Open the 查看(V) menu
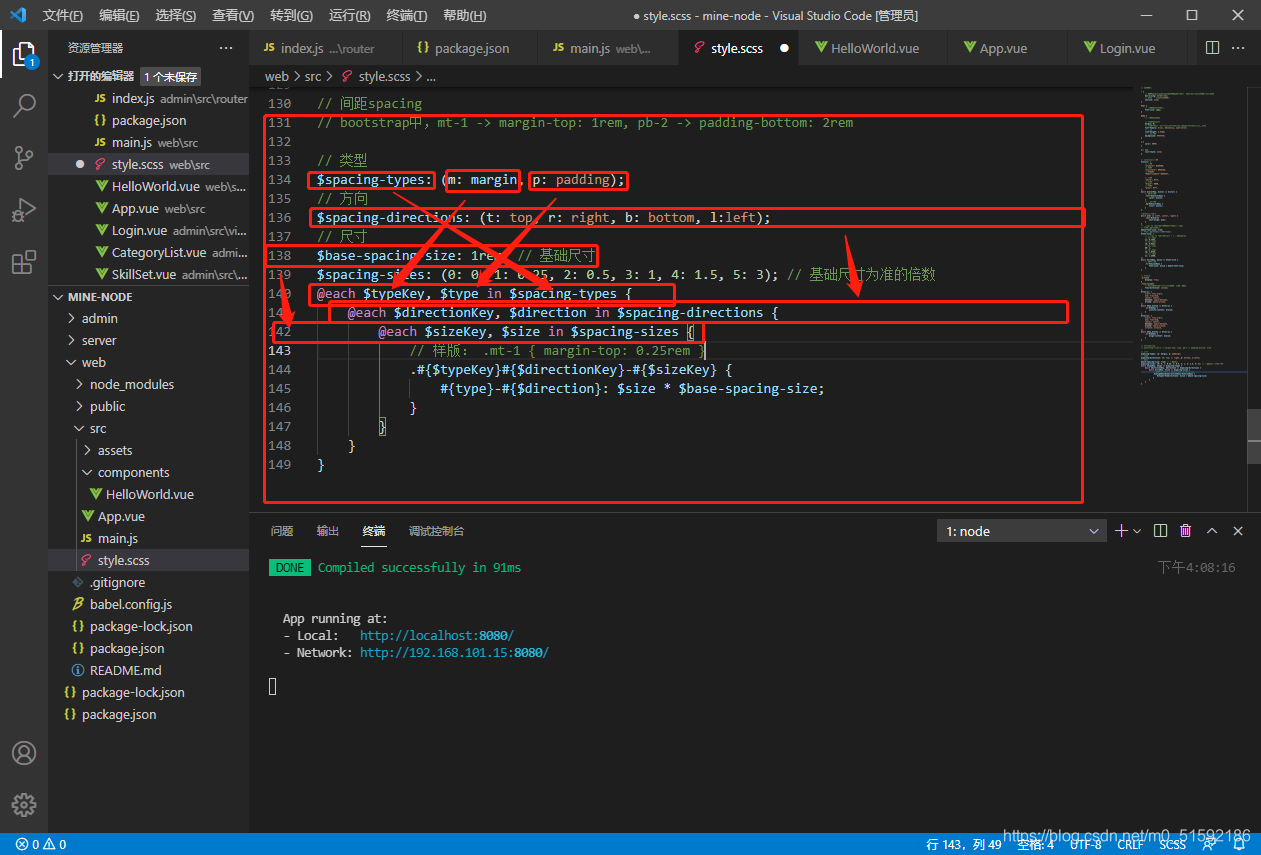 (x=233, y=16)
